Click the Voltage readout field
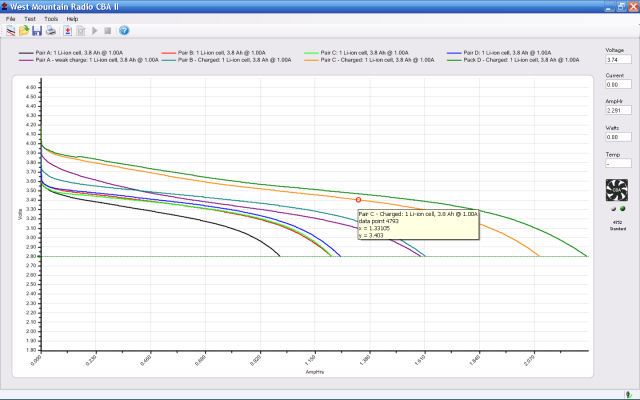Screen dimensions: 640x400 pos(618,60)
